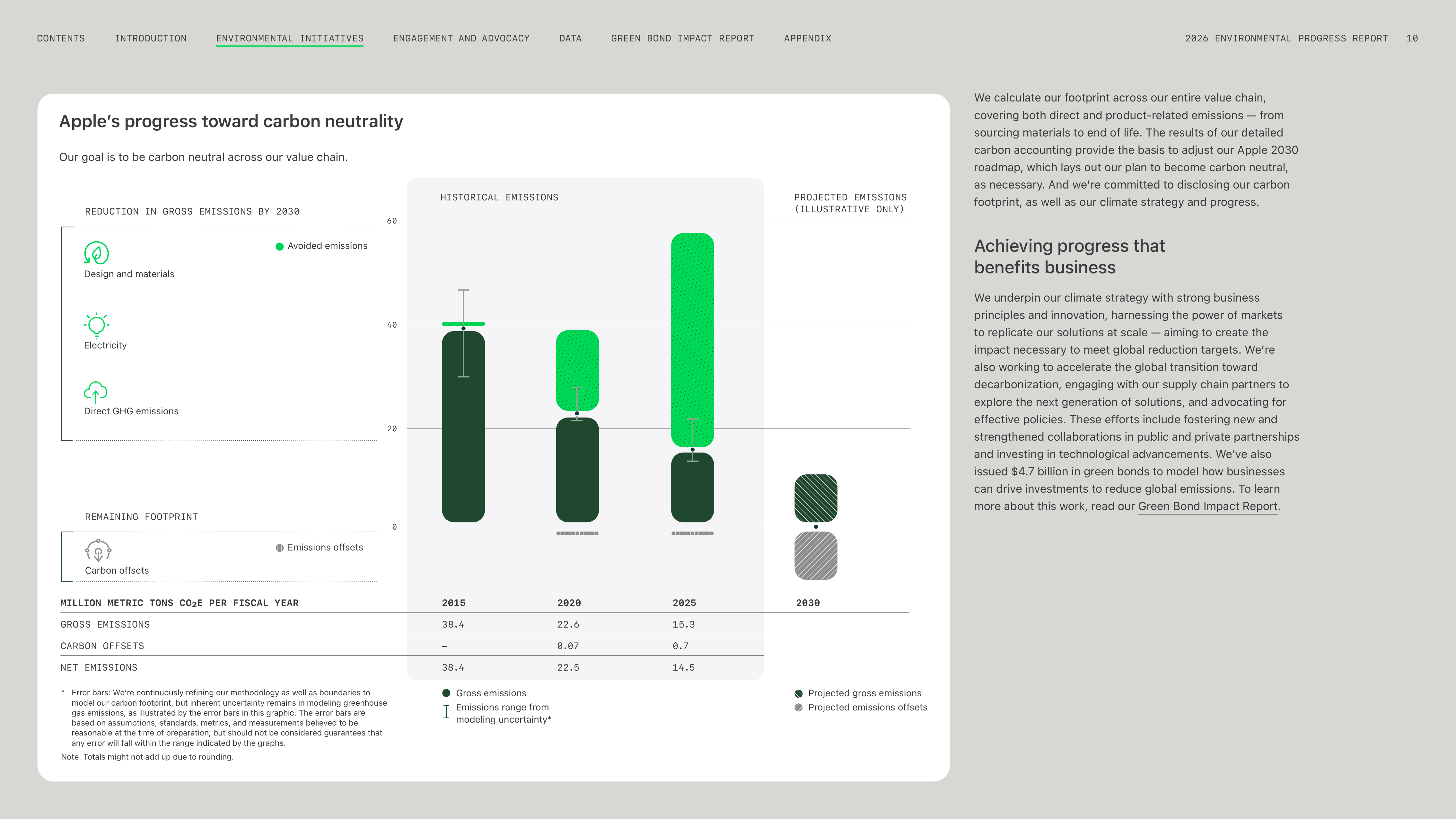Click the 2025 dark green gross emissions bar
This screenshot has height=819, width=1456.
coord(692,487)
